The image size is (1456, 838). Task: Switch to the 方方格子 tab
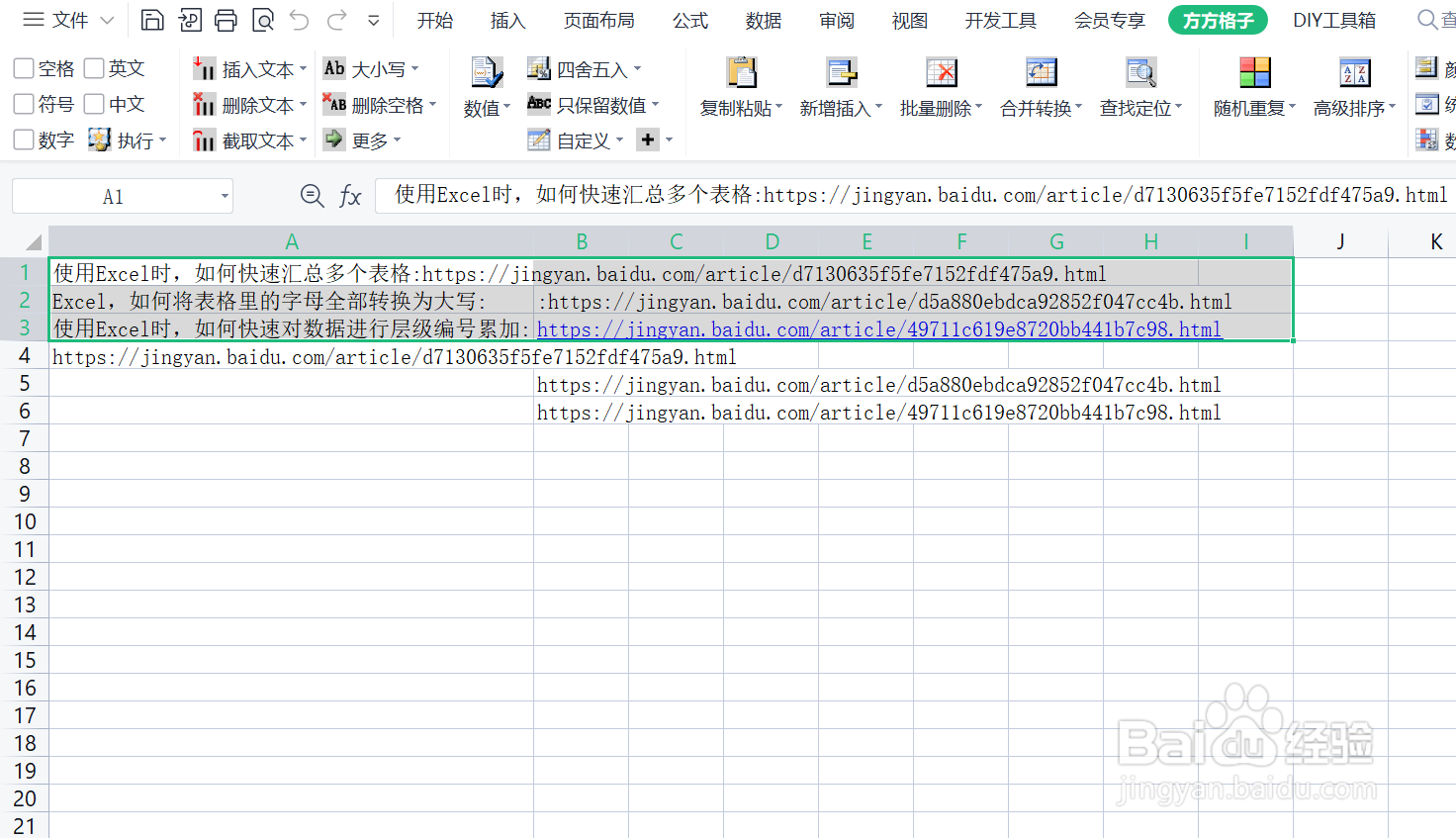pyautogui.click(x=1218, y=20)
